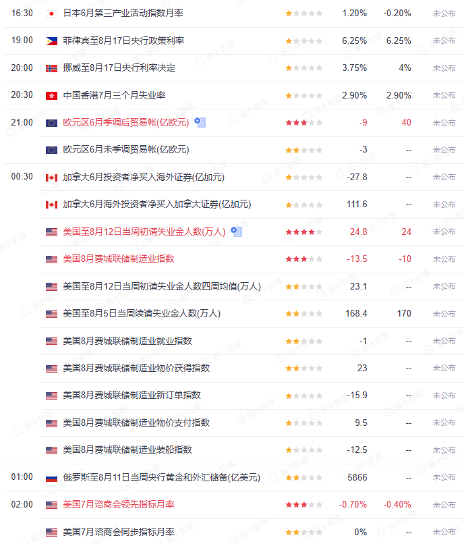Screen dimensions: 465x545
Task: Click previous value -13.5 in 费城联储制造业指数 row
Action: coord(357,259)
